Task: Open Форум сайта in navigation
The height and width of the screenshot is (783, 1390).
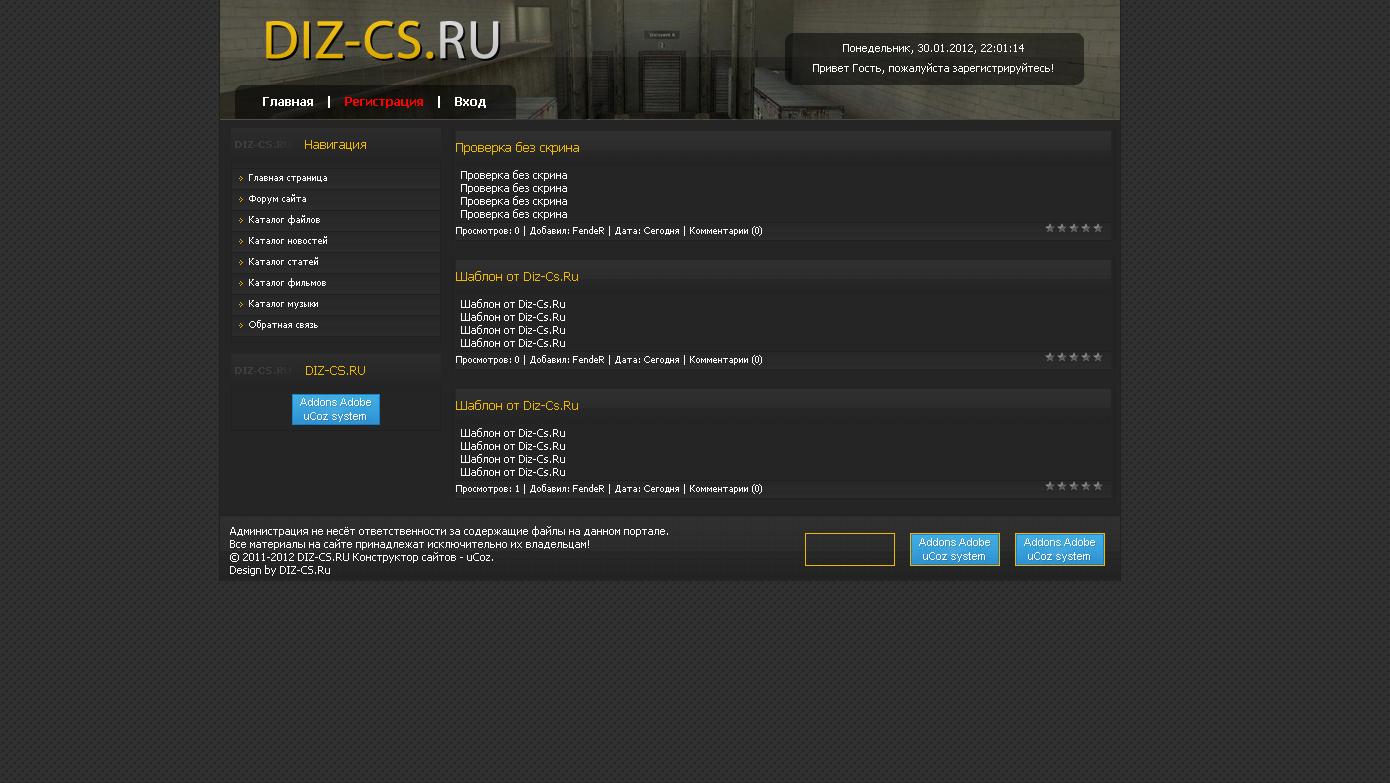Action: click(277, 199)
